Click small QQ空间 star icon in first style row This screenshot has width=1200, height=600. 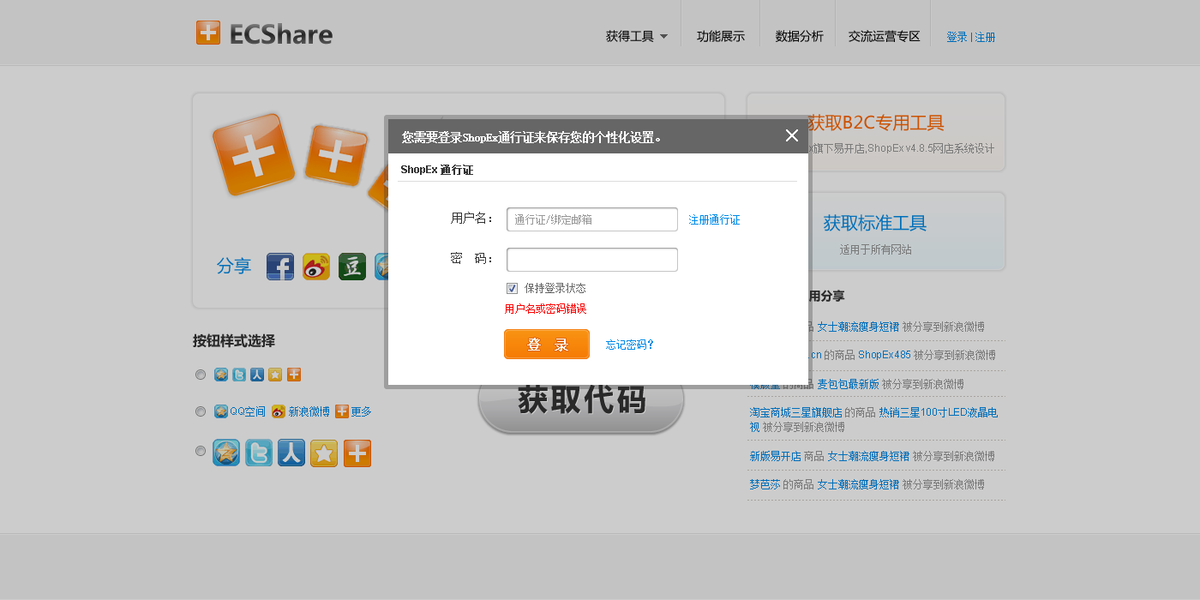[x=221, y=374]
